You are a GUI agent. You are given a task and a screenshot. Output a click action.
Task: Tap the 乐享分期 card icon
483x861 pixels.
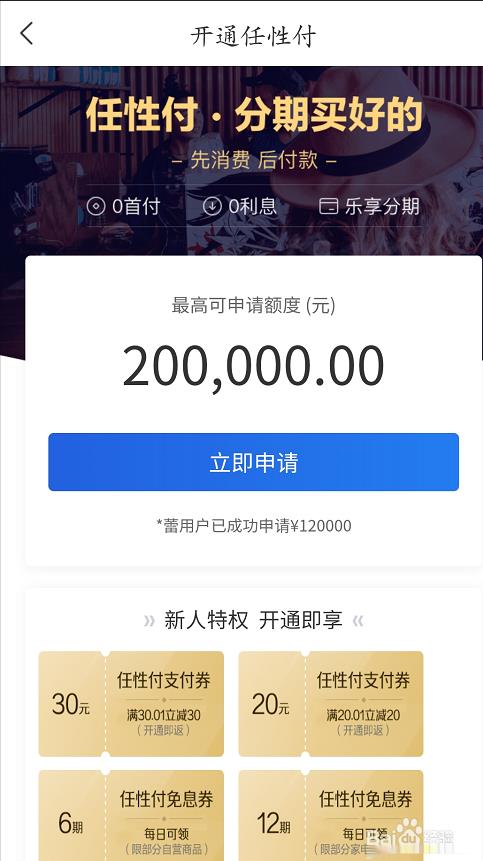tap(328, 207)
